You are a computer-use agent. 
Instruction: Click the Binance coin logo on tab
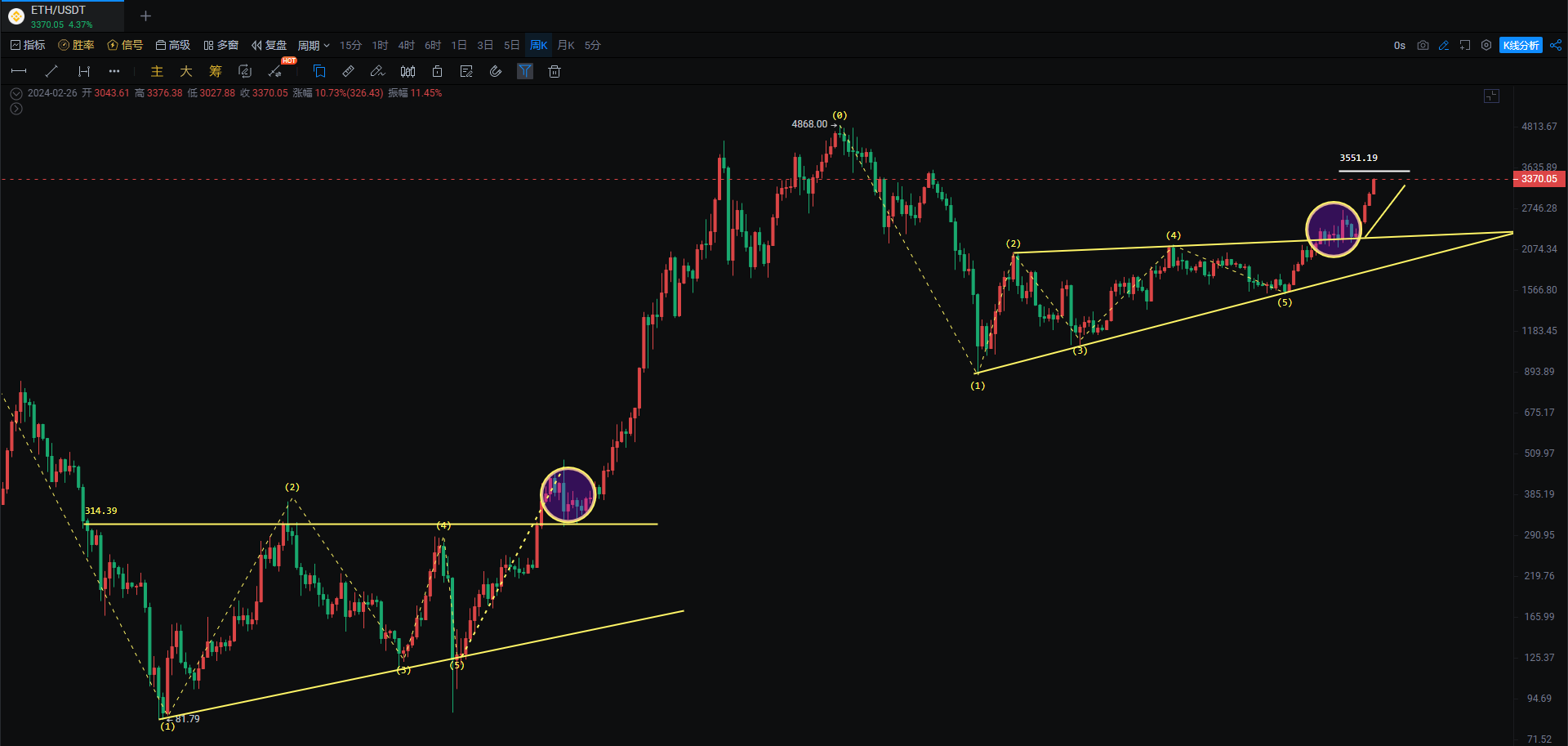(x=16, y=16)
